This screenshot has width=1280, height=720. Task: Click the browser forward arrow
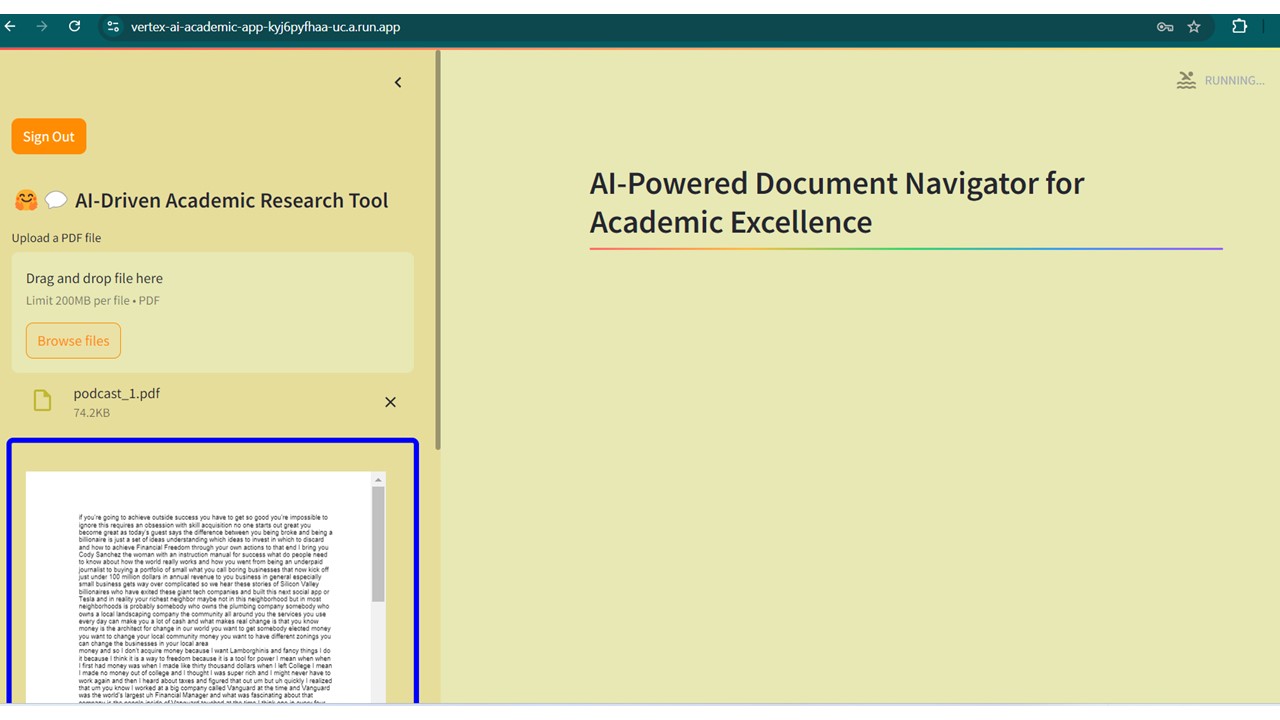(42, 27)
